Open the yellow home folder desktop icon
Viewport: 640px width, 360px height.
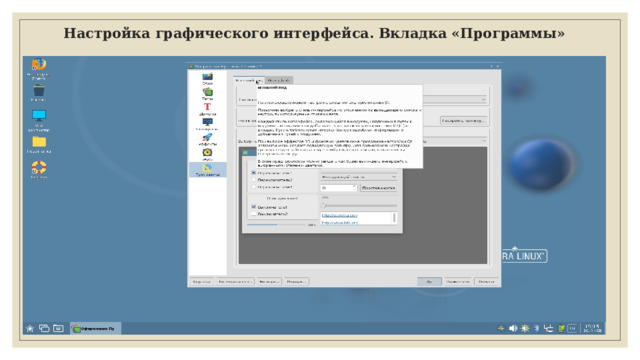tap(39, 142)
